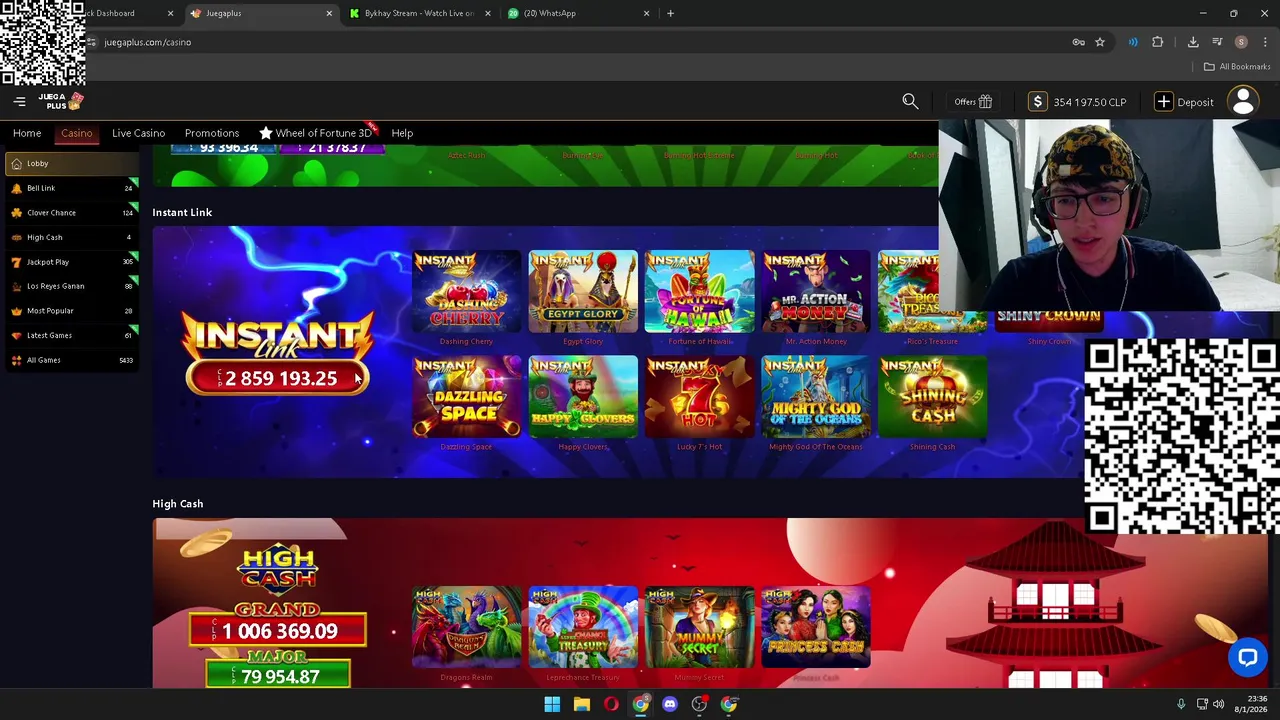This screenshot has width=1280, height=720.
Task: Click the Deposit button label
Action: (x=1195, y=102)
